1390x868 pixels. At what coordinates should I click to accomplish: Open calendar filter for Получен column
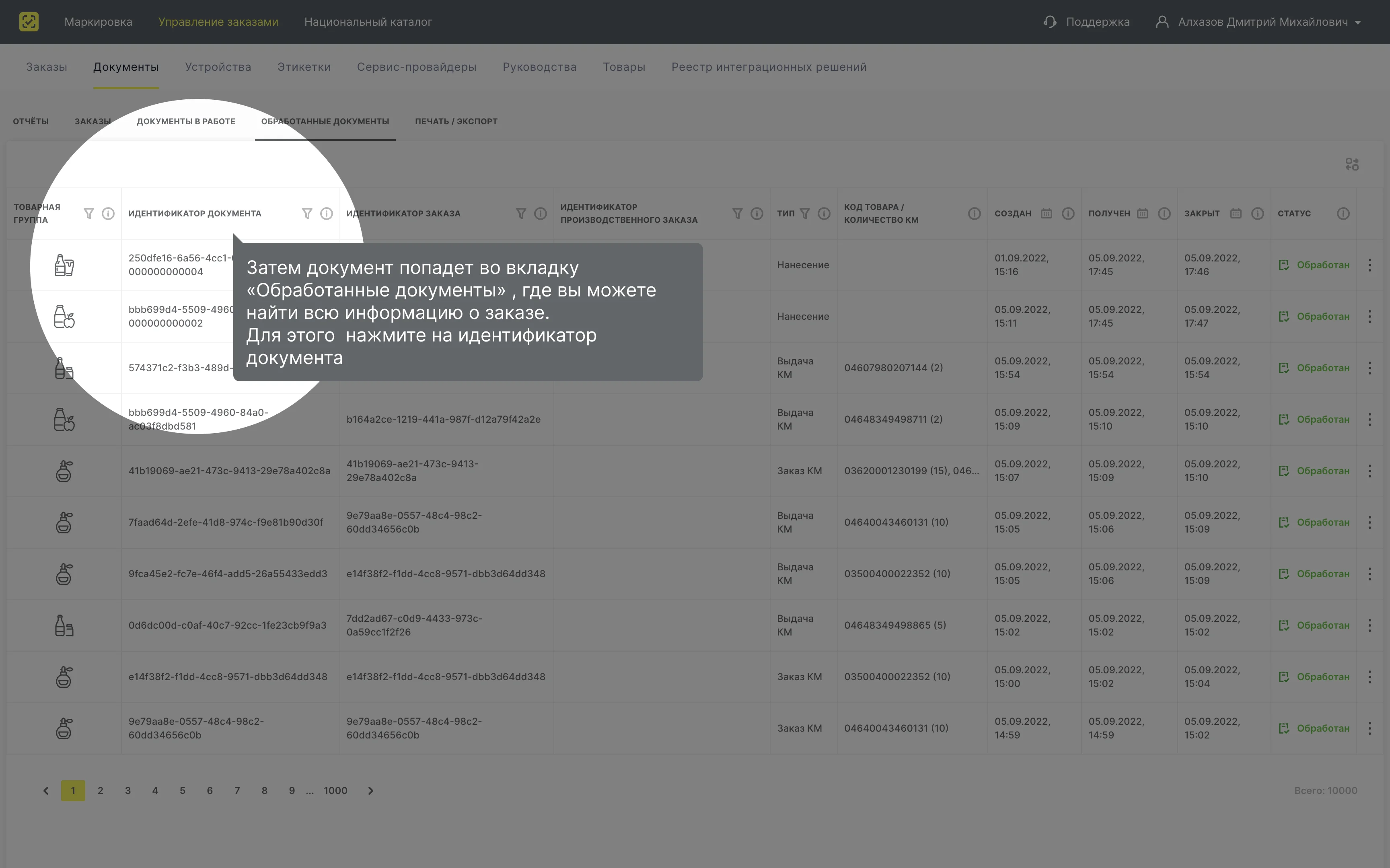(1143, 214)
